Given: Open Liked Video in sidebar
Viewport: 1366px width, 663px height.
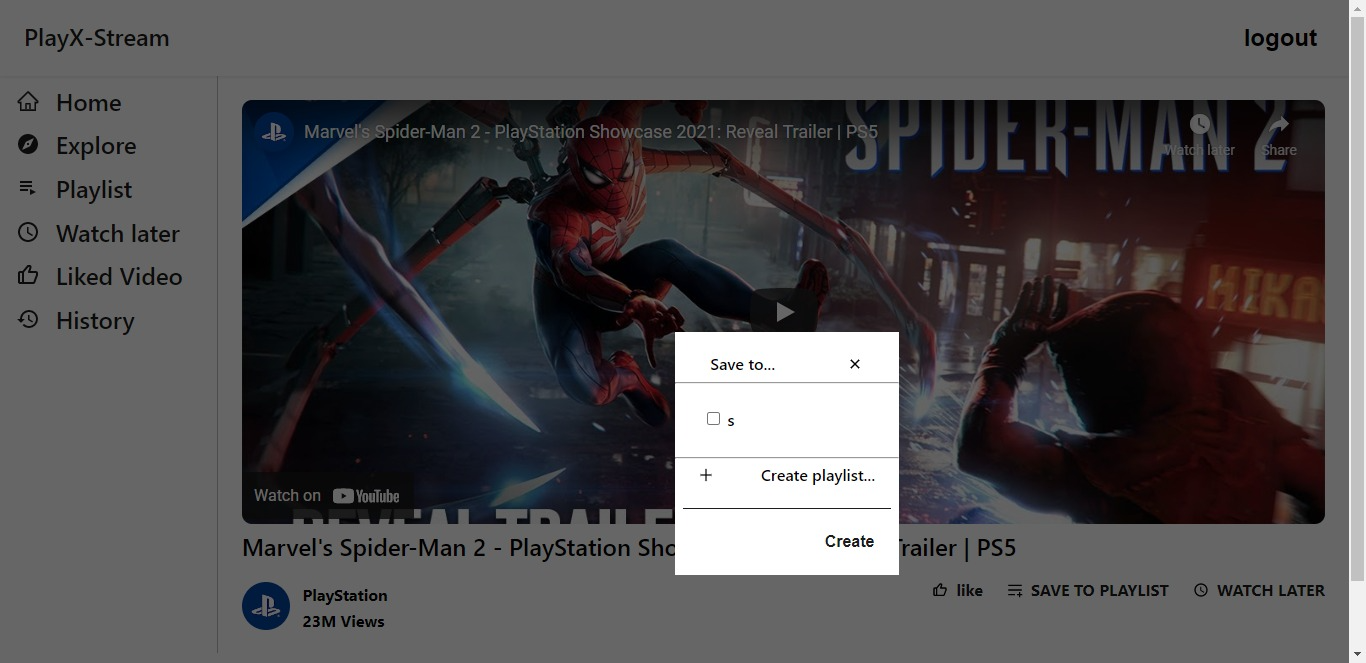Looking at the screenshot, I should point(119,276).
